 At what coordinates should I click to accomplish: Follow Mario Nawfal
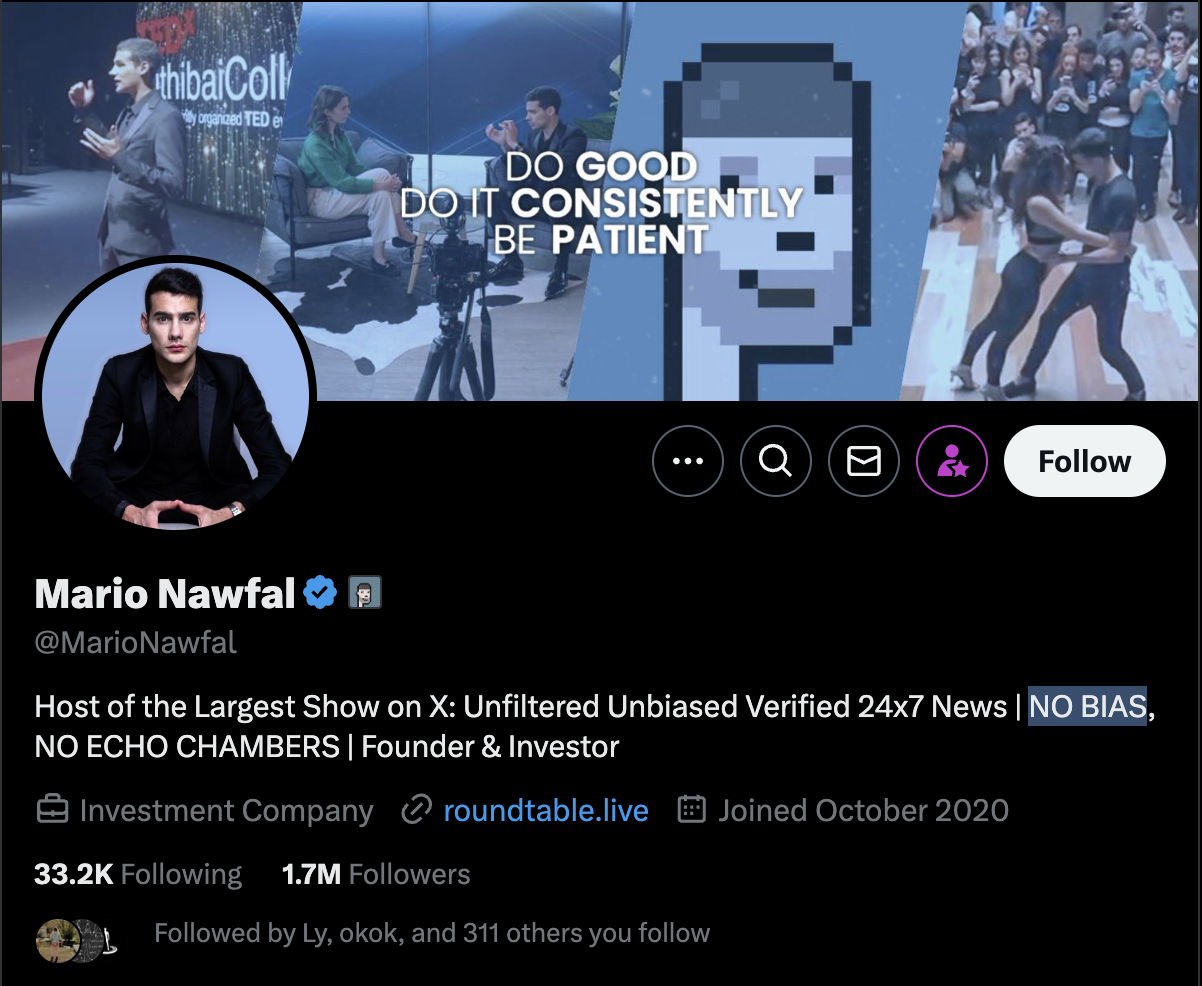[x=1085, y=461]
